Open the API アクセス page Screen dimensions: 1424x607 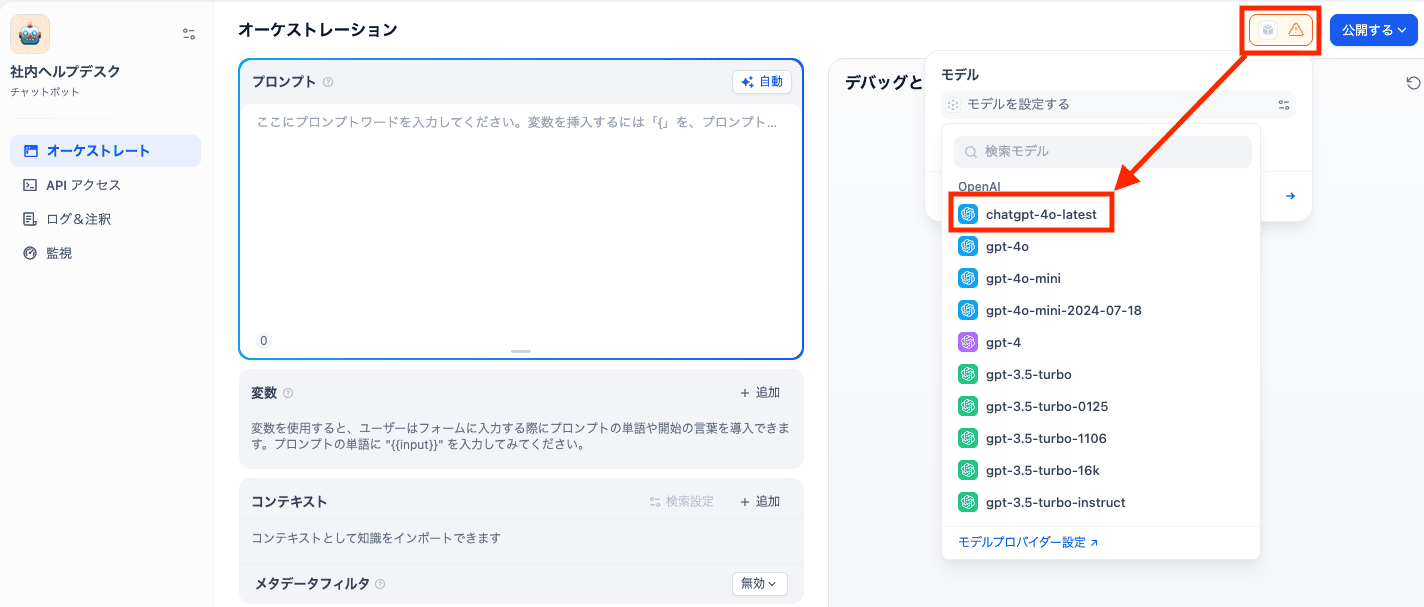[x=105, y=185]
